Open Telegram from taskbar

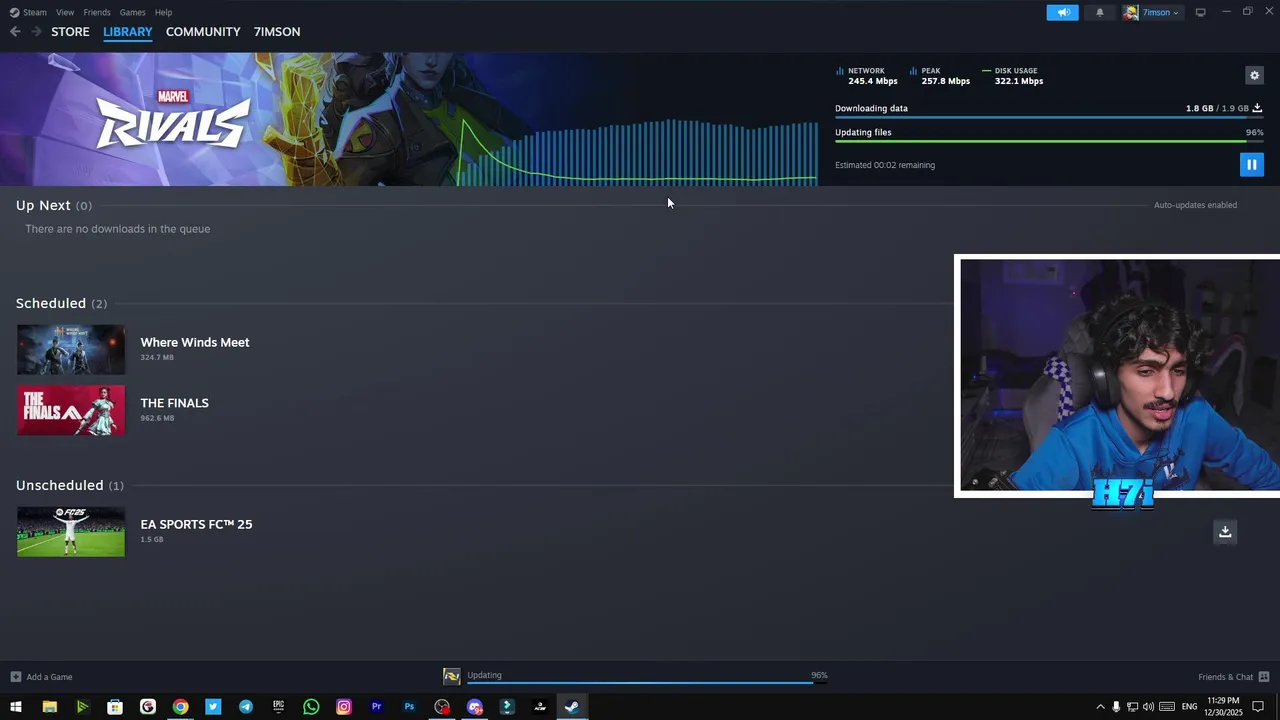(246, 707)
